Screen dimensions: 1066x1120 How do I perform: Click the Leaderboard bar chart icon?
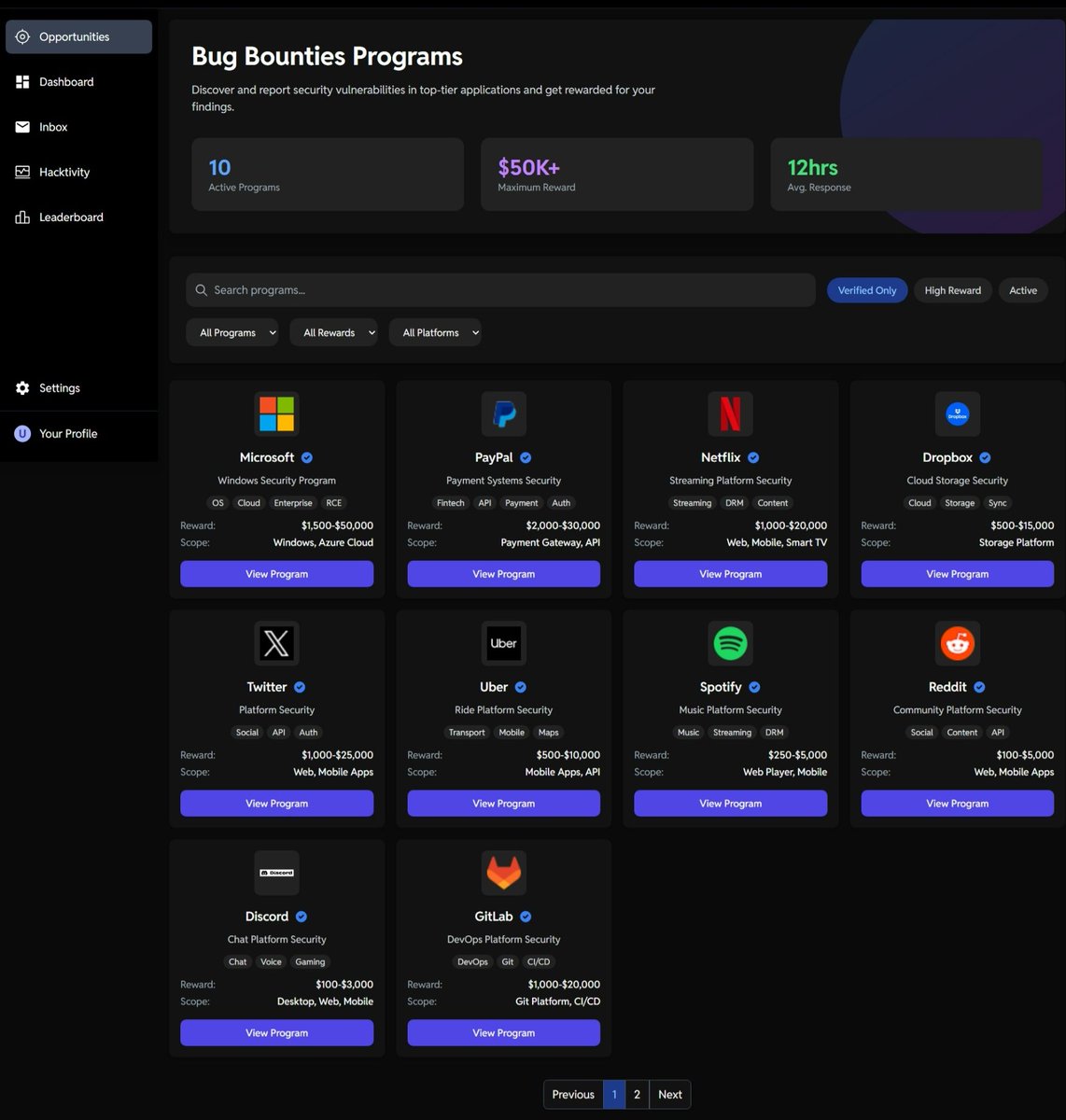click(x=22, y=217)
